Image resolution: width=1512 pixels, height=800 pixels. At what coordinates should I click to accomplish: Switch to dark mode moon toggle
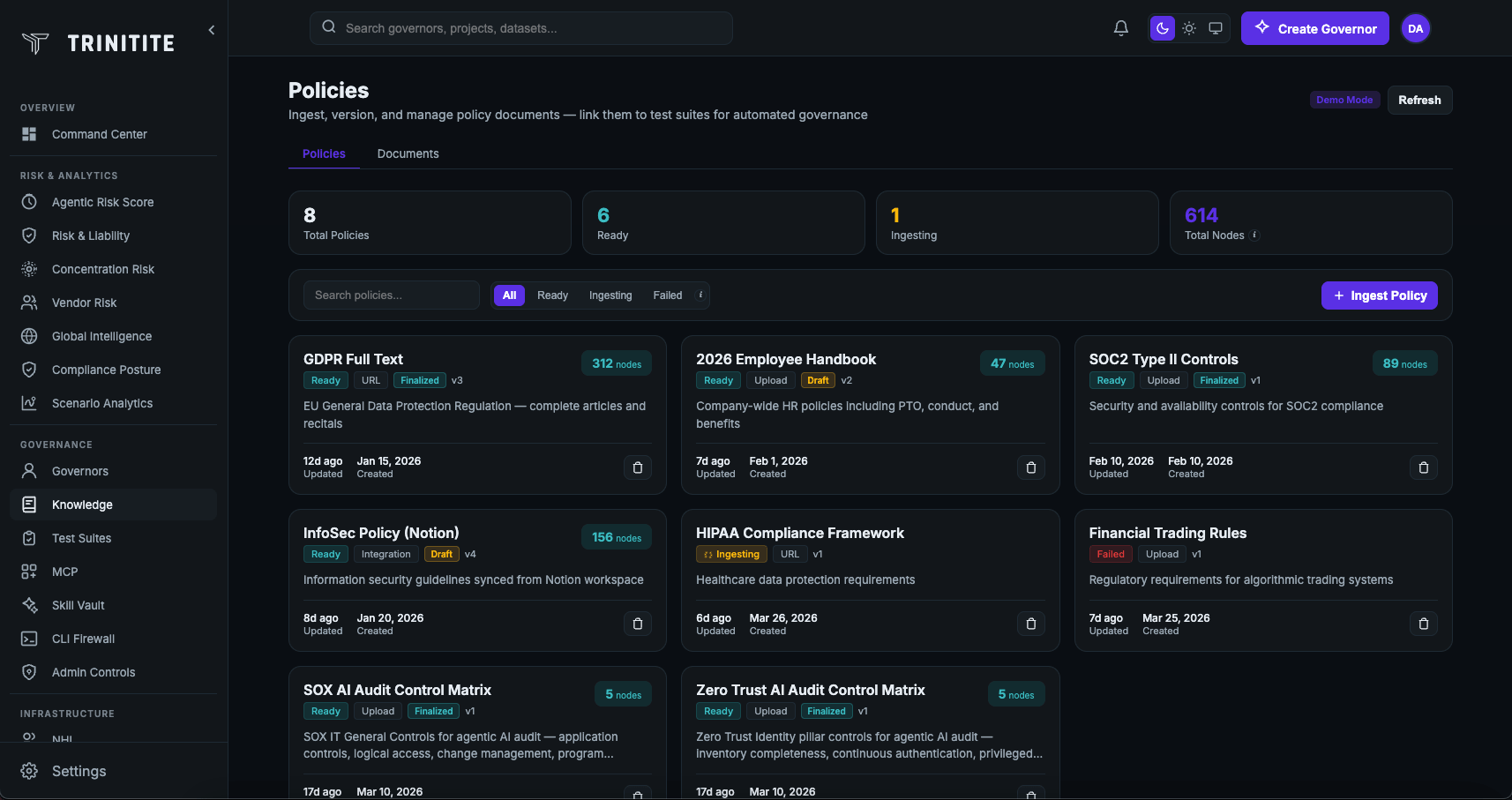click(x=1163, y=28)
